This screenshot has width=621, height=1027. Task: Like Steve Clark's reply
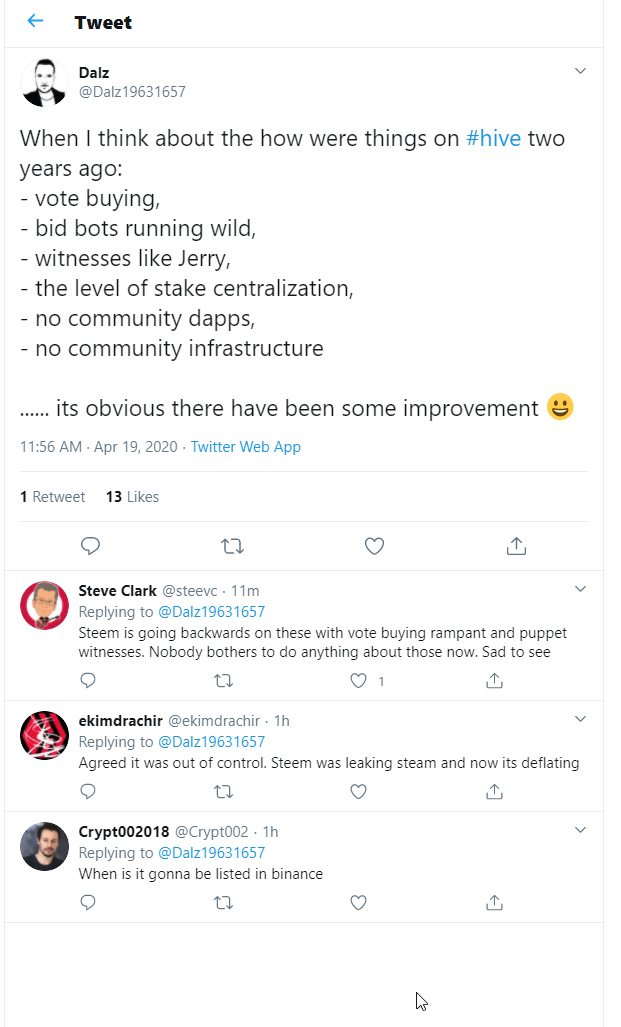(x=359, y=680)
